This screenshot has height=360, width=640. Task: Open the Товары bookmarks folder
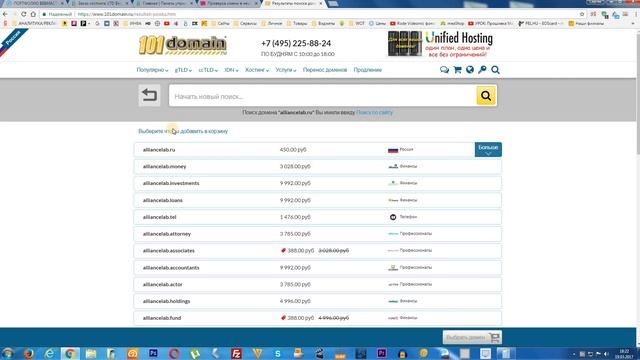[297, 24]
